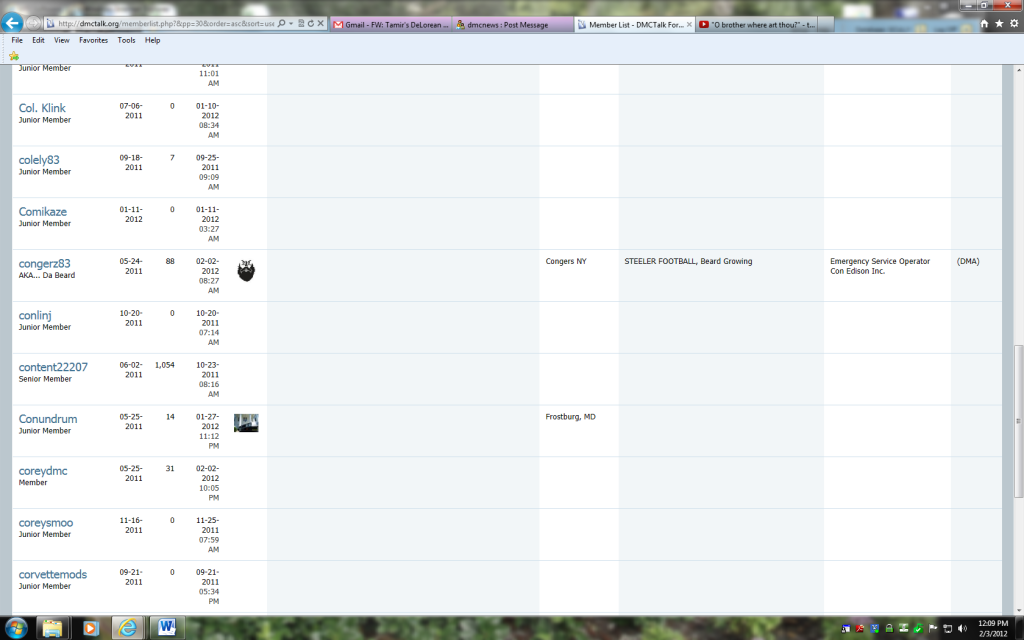This screenshot has height=640, width=1024.
Task: Click the volume speaker tray icon
Action: (962, 629)
